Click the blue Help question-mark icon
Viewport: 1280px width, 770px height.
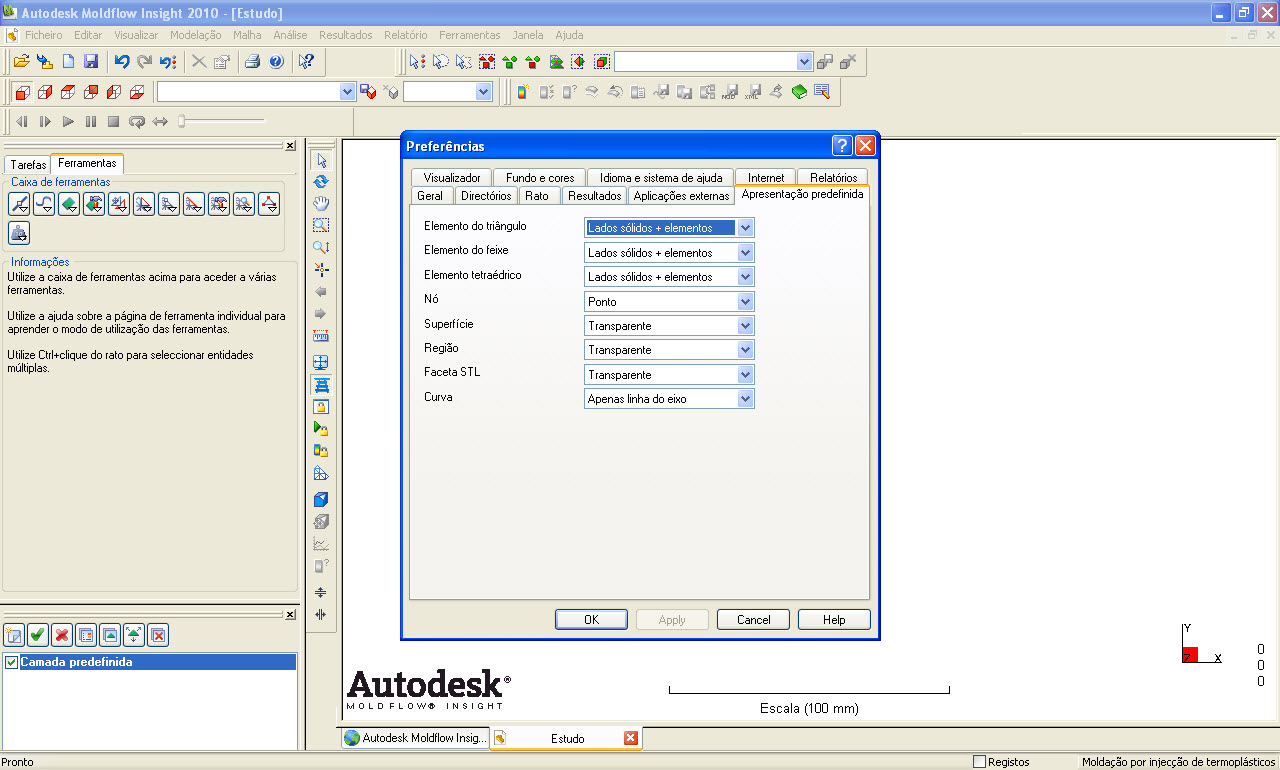pyautogui.click(x=276, y=62)
